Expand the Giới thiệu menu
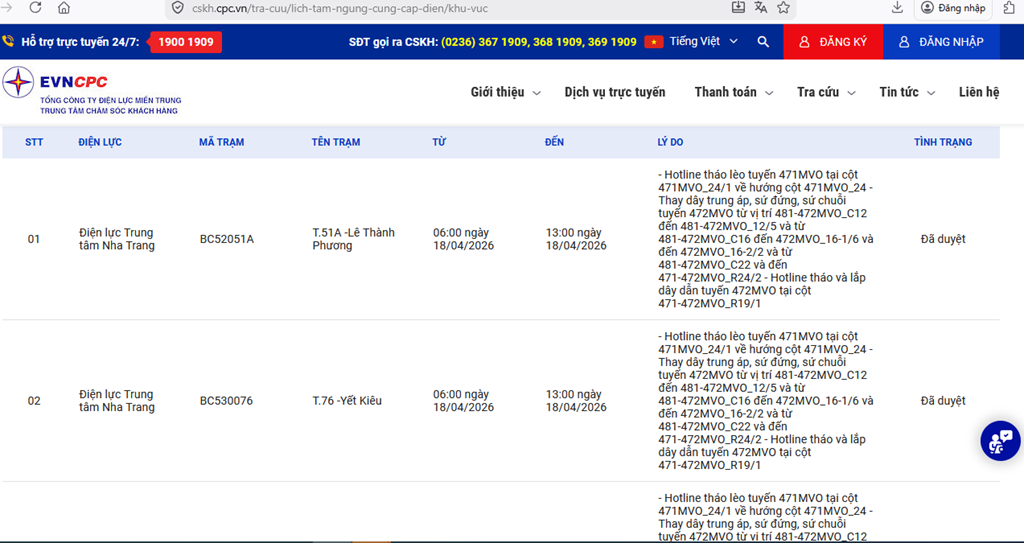Image resolution: width=1024 pixels, height=543 pixels. (505, 92)
